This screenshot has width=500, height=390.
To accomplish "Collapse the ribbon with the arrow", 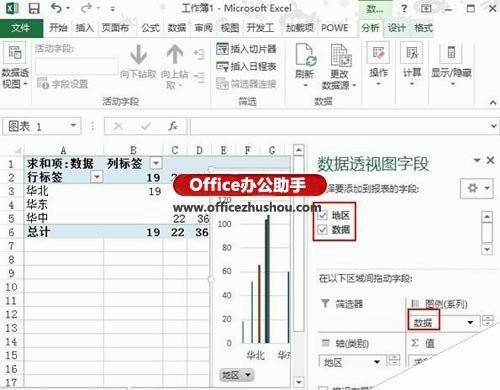I will (493, 102).
